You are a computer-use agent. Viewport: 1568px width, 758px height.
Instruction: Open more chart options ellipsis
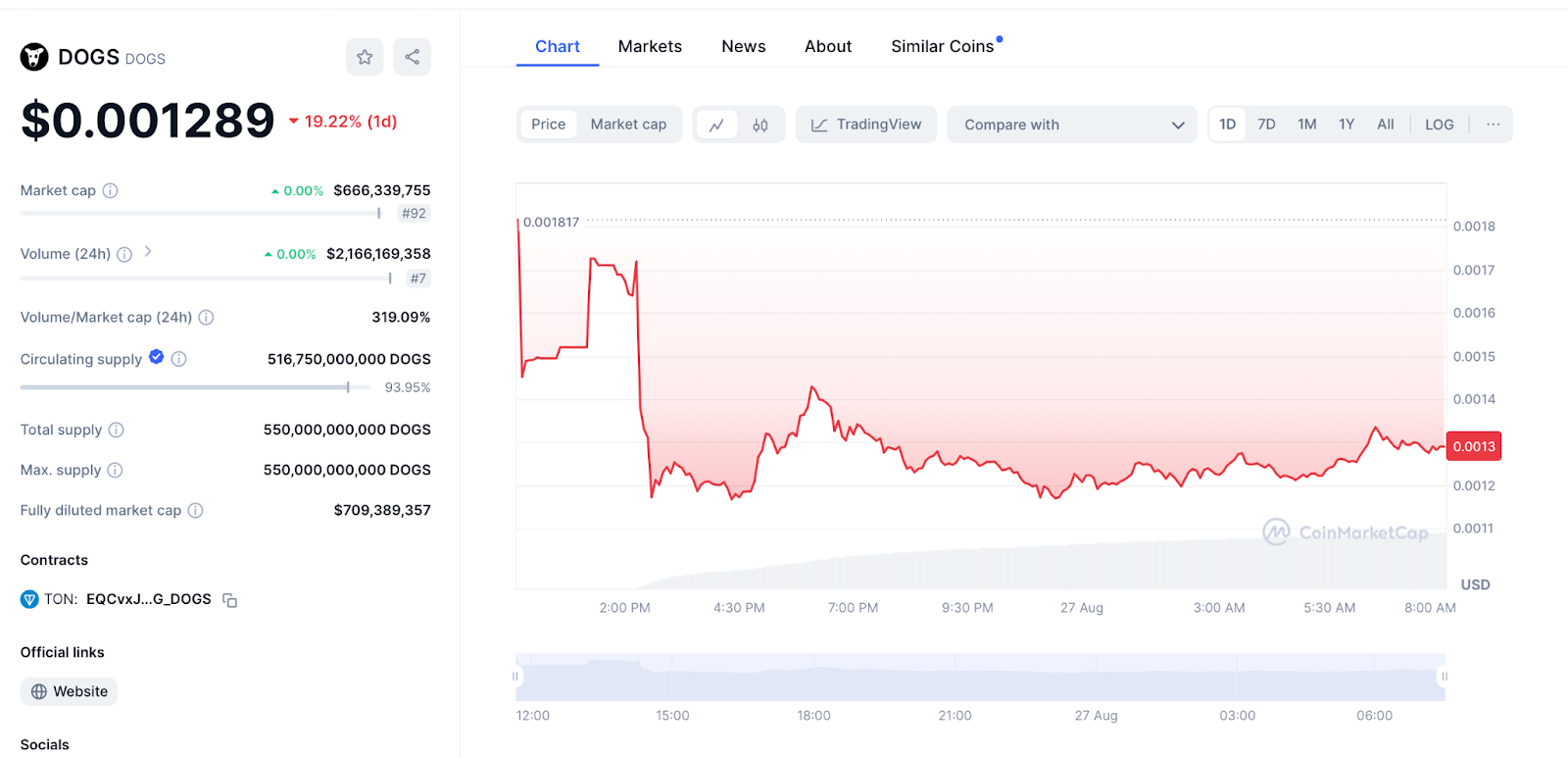(x=1493, y=125)
